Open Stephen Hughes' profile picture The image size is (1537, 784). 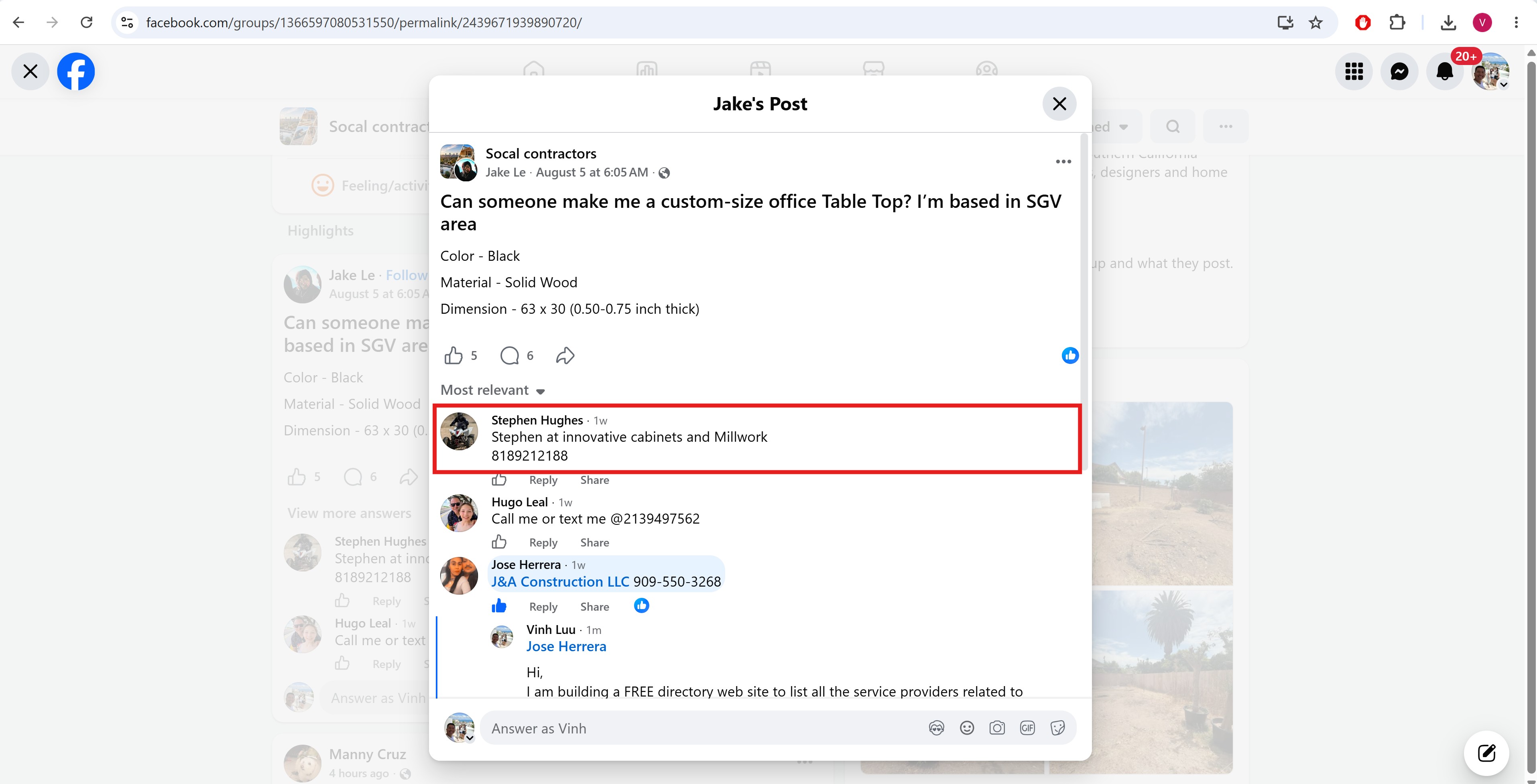point(459,431)
